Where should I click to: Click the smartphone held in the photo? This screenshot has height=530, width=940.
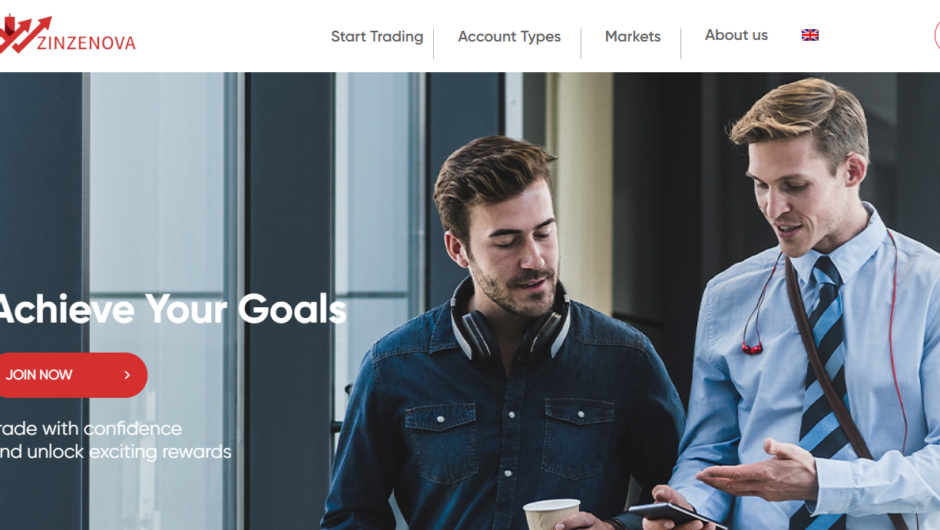click(674, 516)
